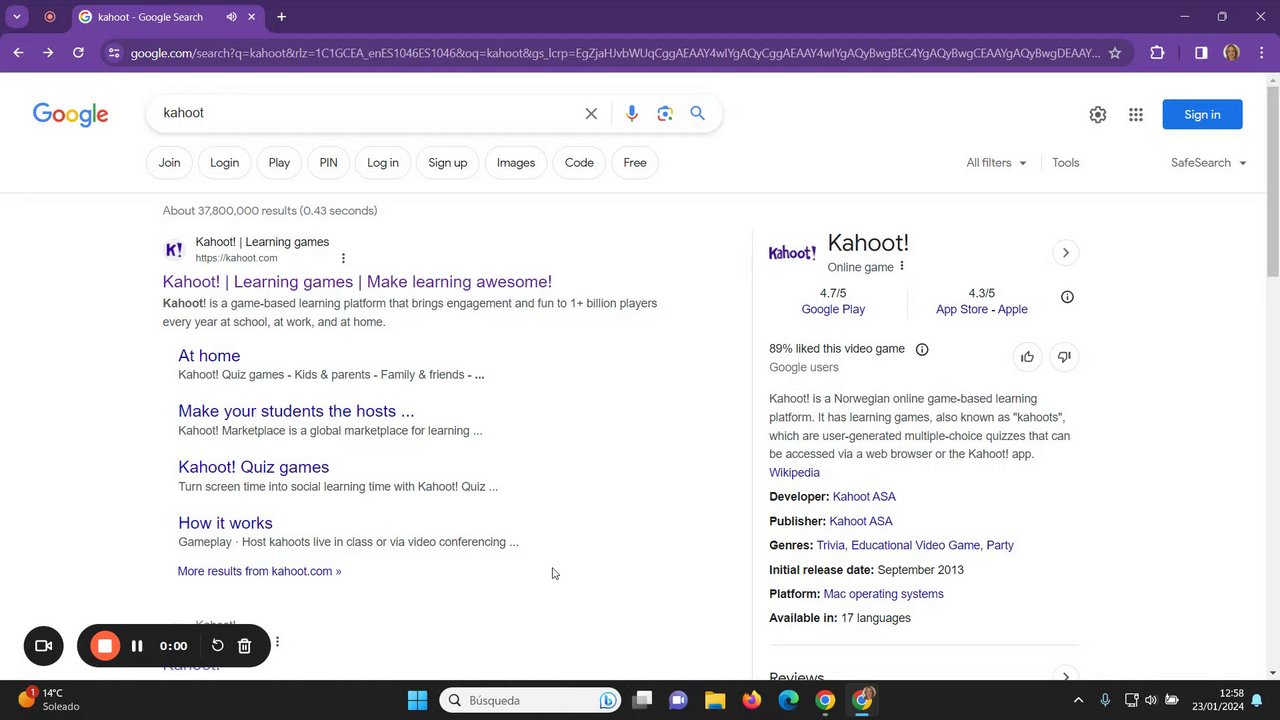Reload the page in Chrome
This screenshot has width=1280, height=720.
point(78,52)
